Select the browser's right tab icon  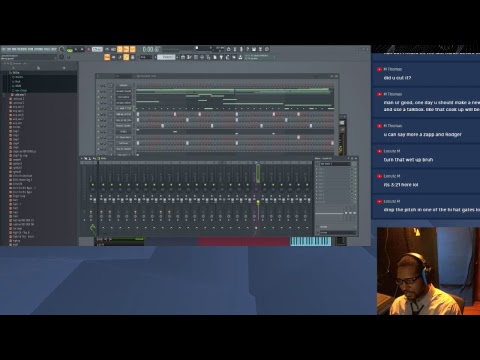63,68
